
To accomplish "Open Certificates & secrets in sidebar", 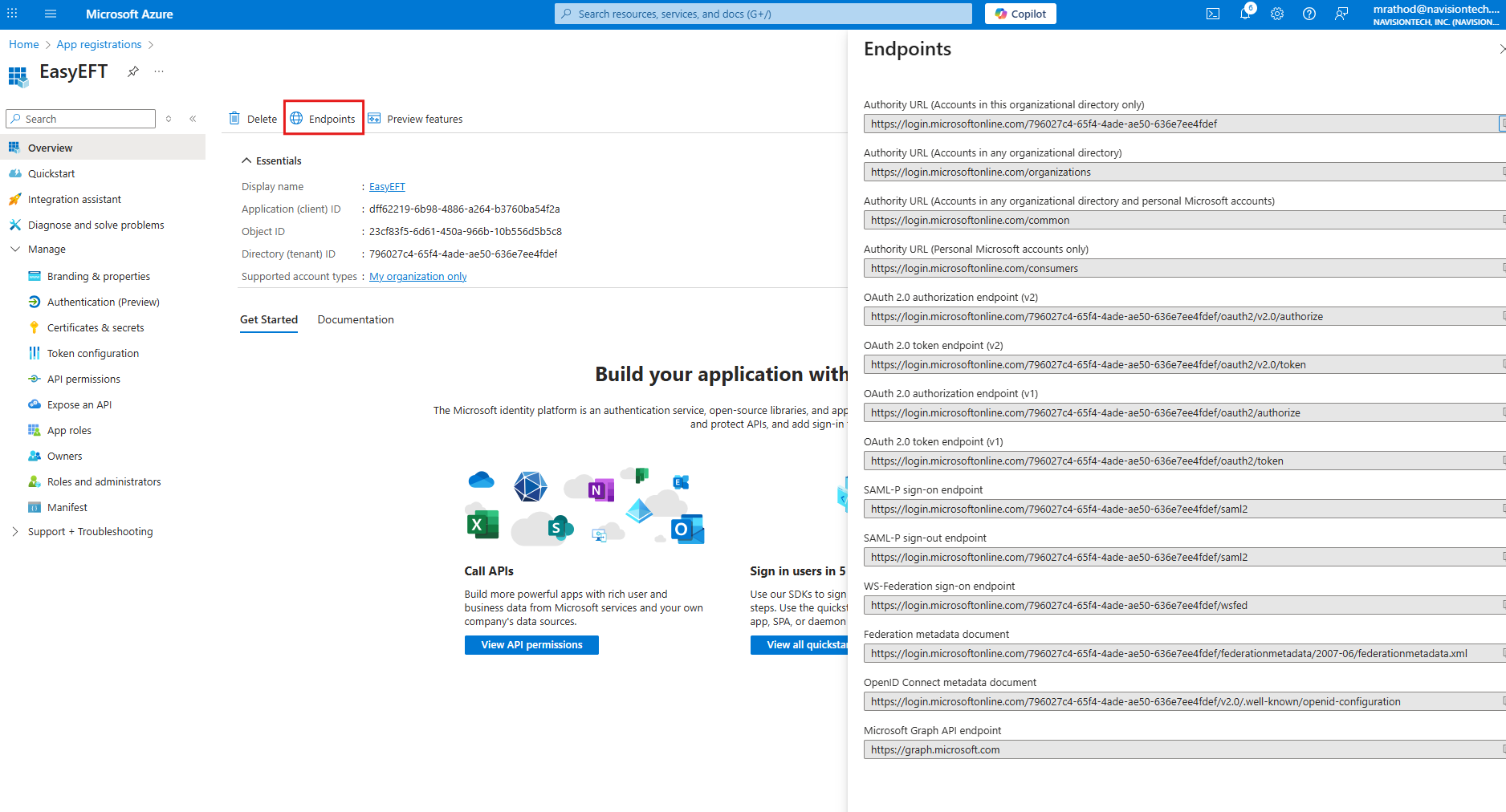I will 96,327.
